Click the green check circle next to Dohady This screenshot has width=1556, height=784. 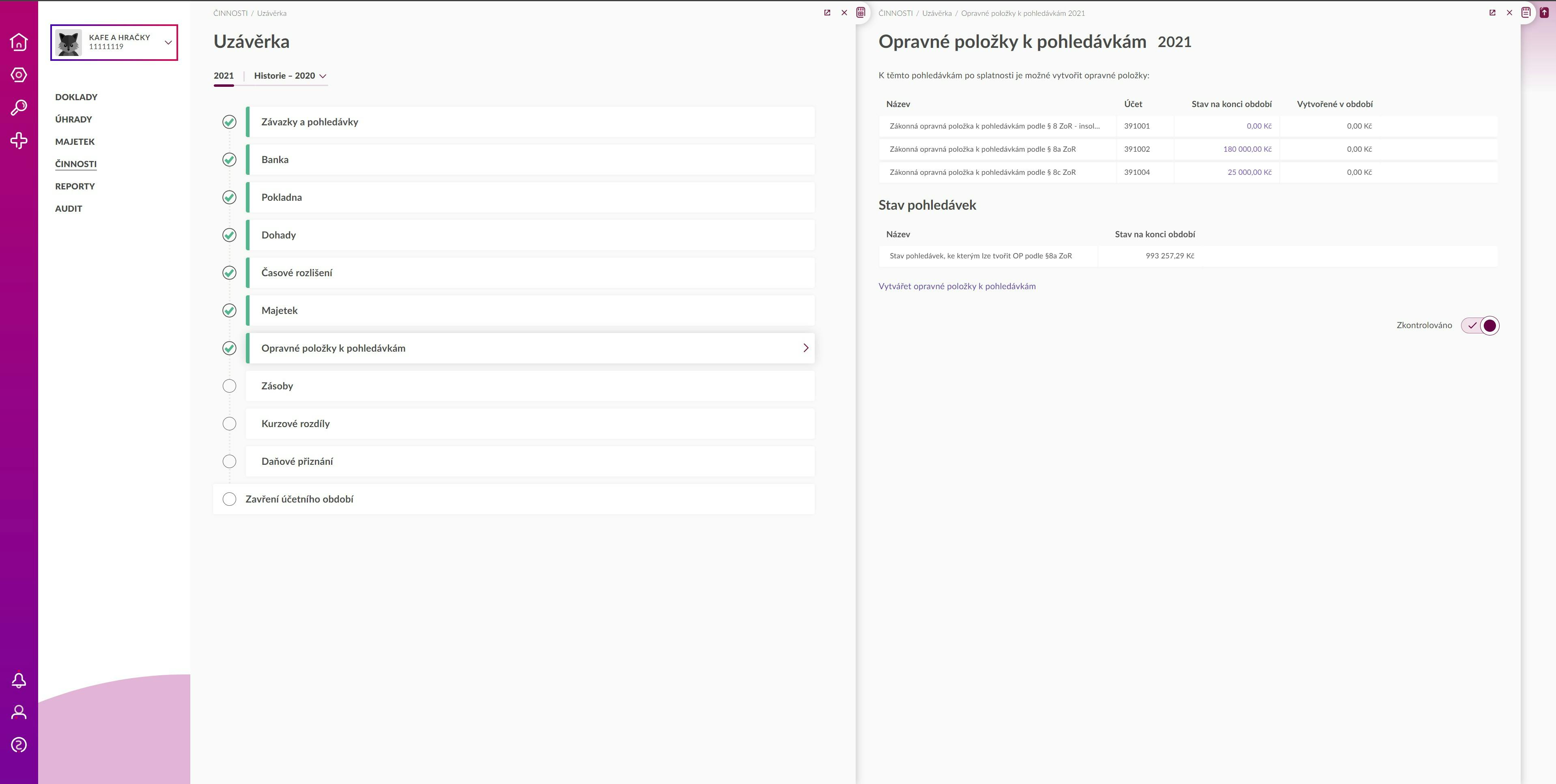pos(229,235)
